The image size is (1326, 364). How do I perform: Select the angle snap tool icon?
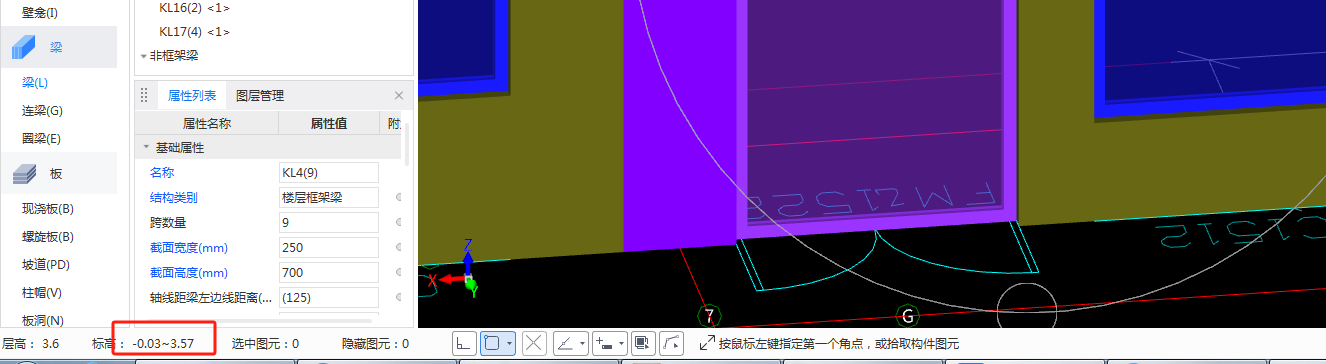pyautogui.click(x=564, y=343)
